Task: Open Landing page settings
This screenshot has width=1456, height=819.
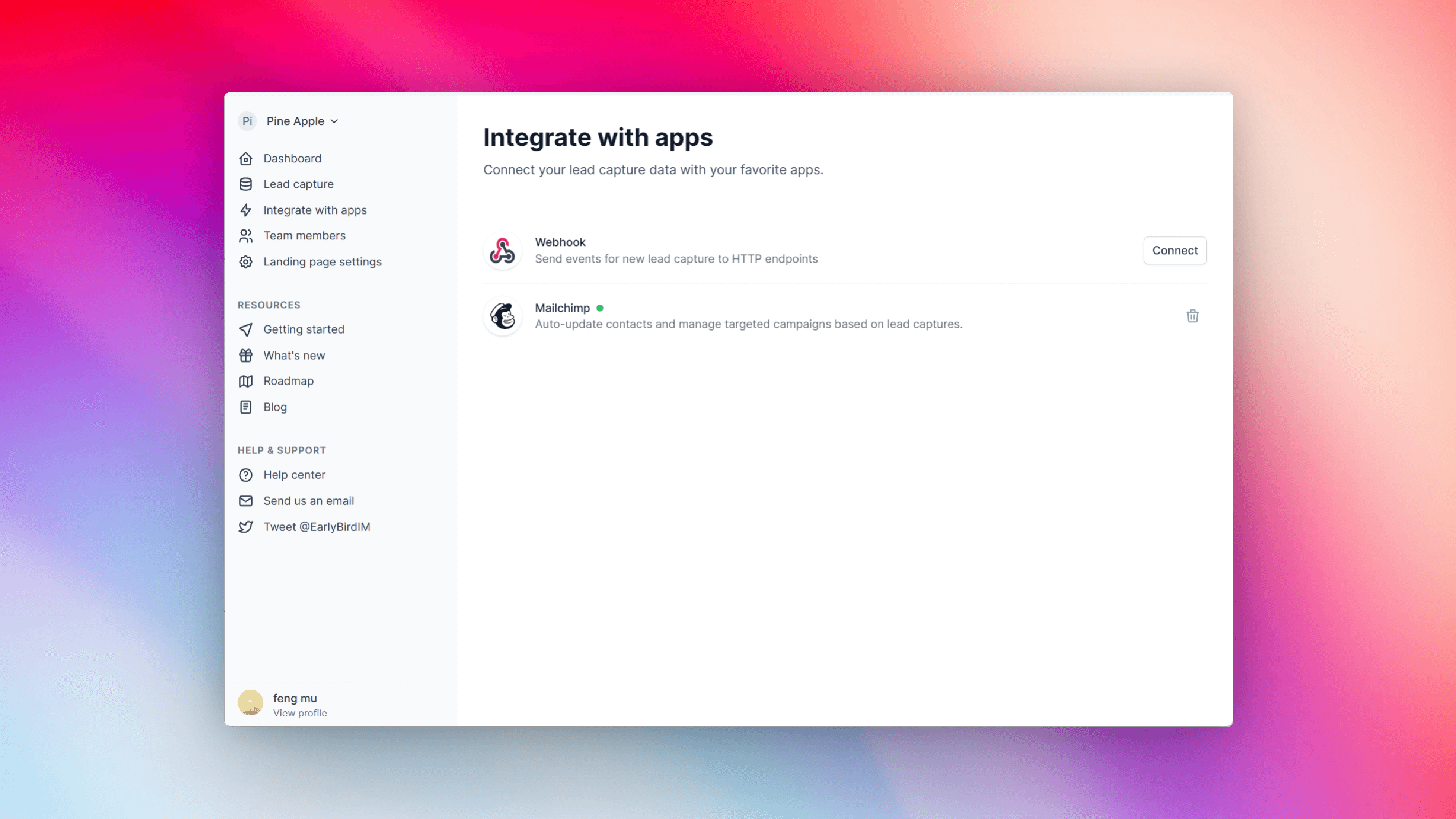Action: (323, 262)
